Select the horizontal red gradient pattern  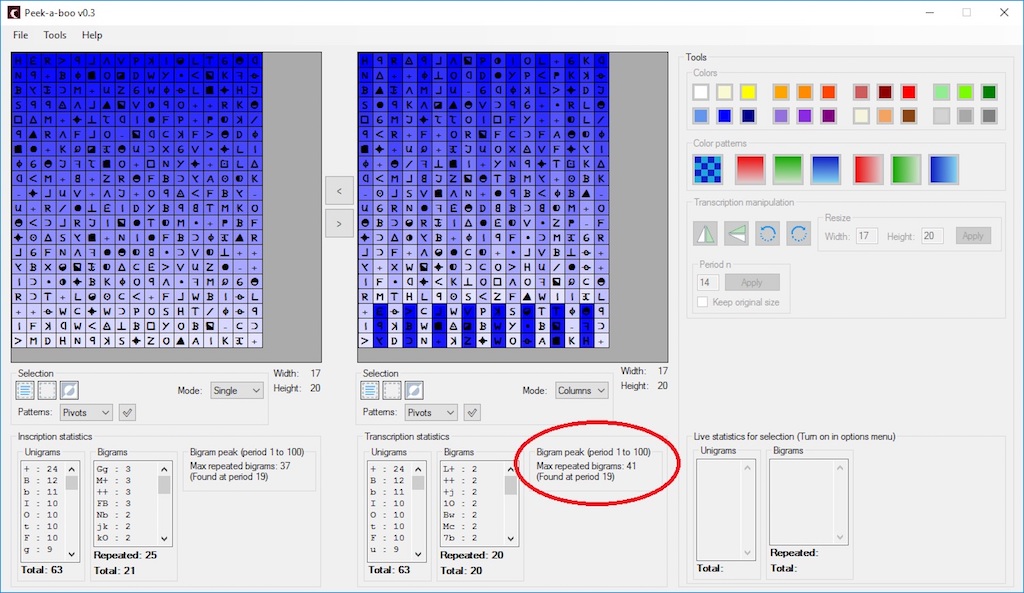868,169
